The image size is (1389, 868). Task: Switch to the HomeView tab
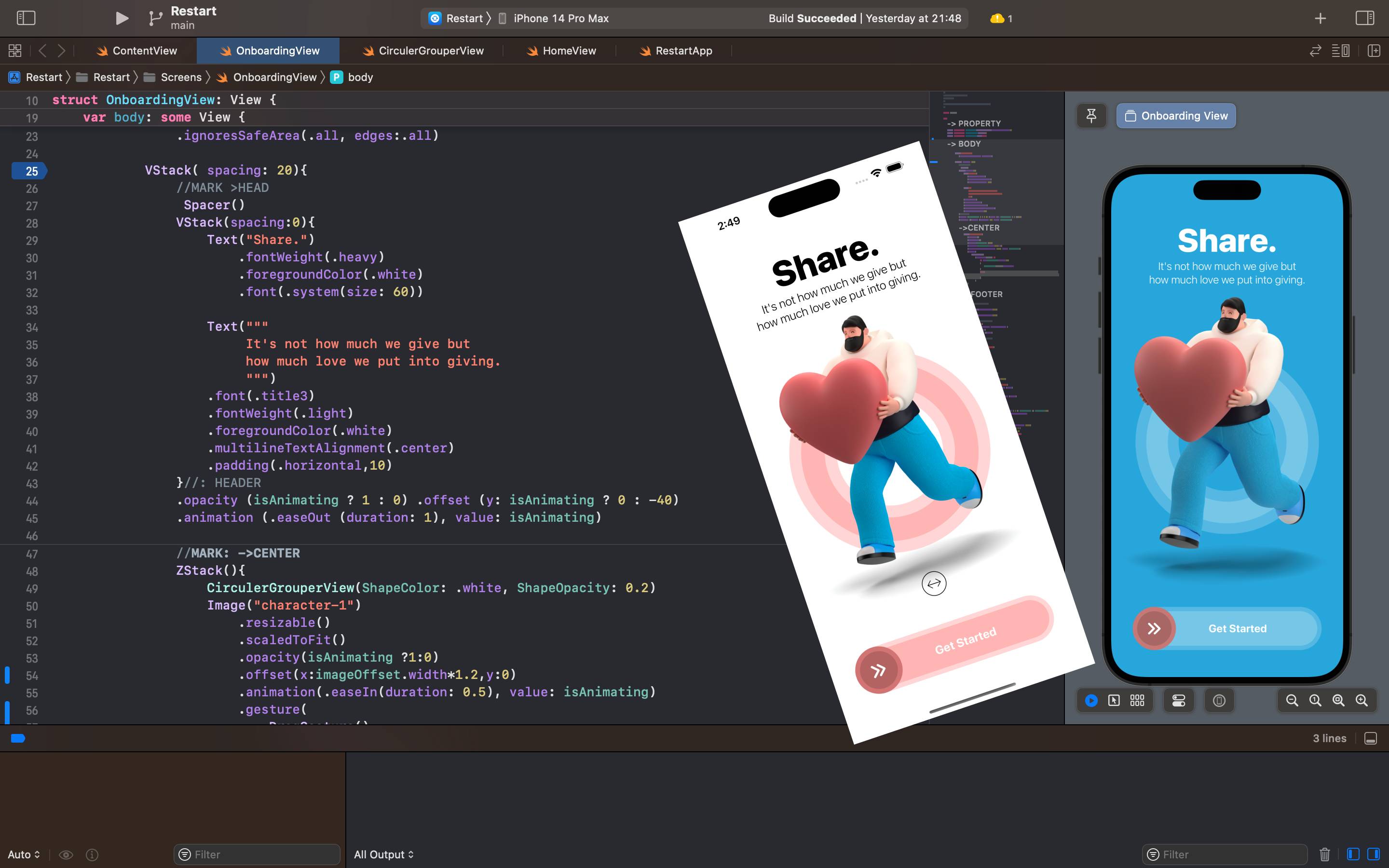point(561,51)
